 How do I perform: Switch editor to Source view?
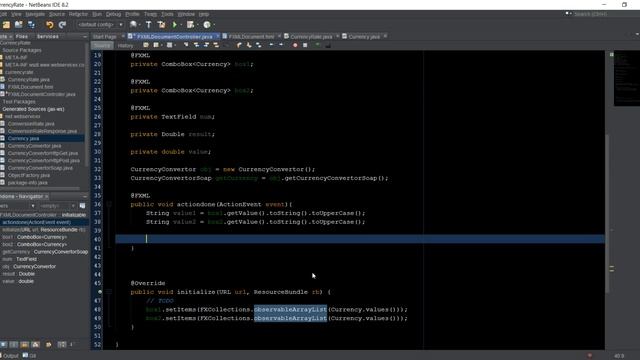coord(102,45)
